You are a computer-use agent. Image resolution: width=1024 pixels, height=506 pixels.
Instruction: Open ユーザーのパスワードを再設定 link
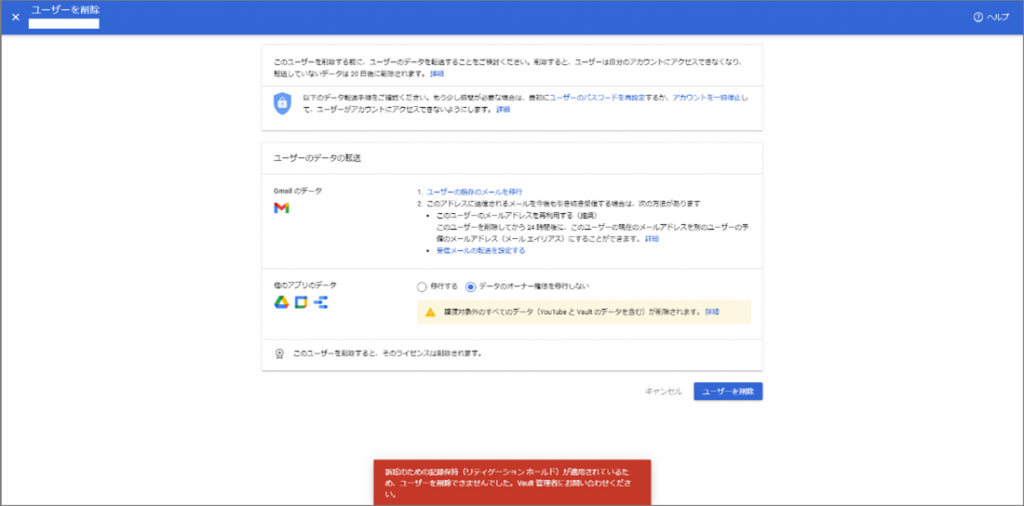597,97
